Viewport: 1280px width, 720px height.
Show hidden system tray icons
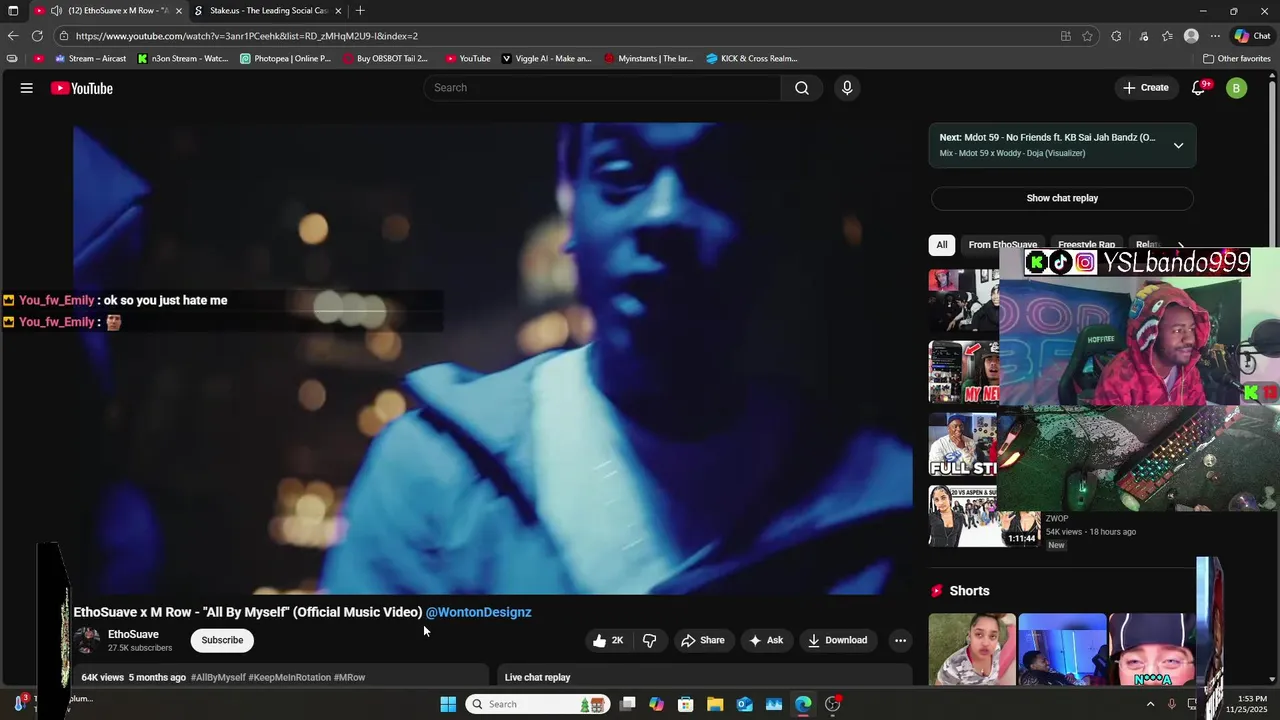coord(1150,704)
